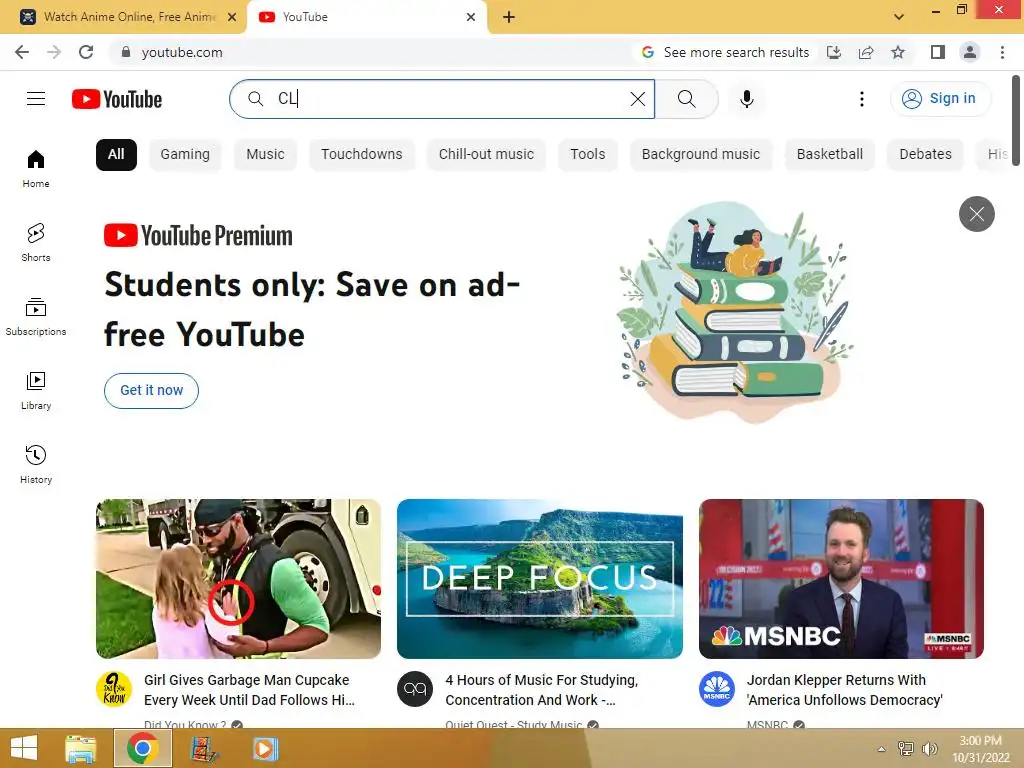Image resolution: width=1024 pixels, height=768 pixels.
Task: Reload the YouTube page
Action: (86, 52)
